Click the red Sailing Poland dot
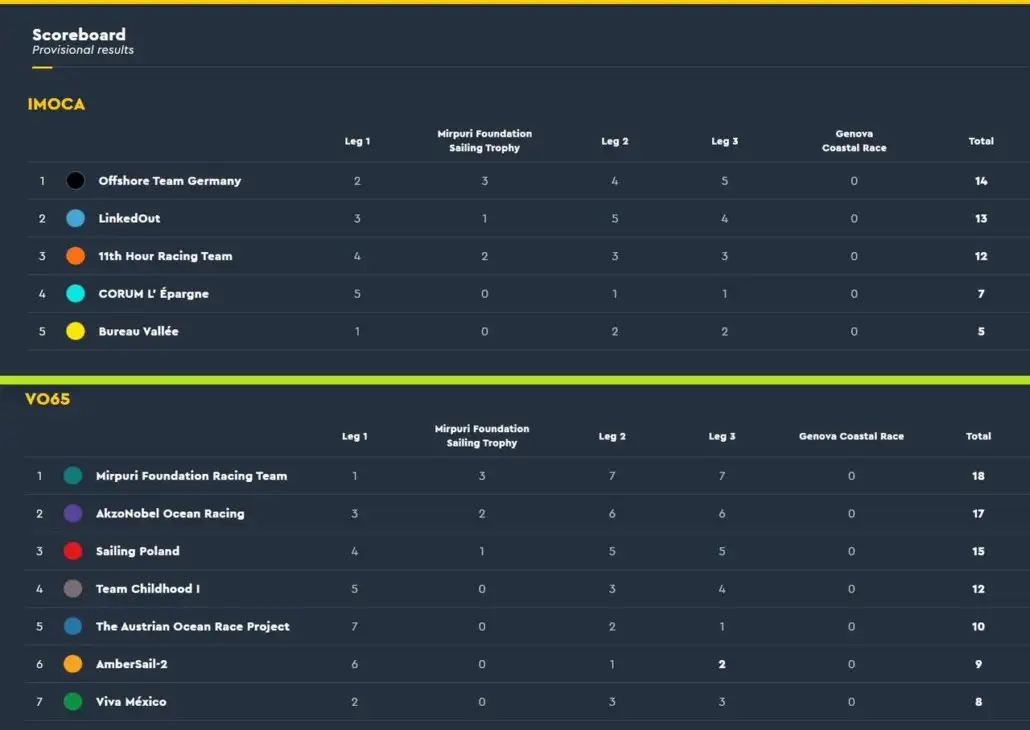This screenshot has height=730, width=1030. (x=73, y=551)
